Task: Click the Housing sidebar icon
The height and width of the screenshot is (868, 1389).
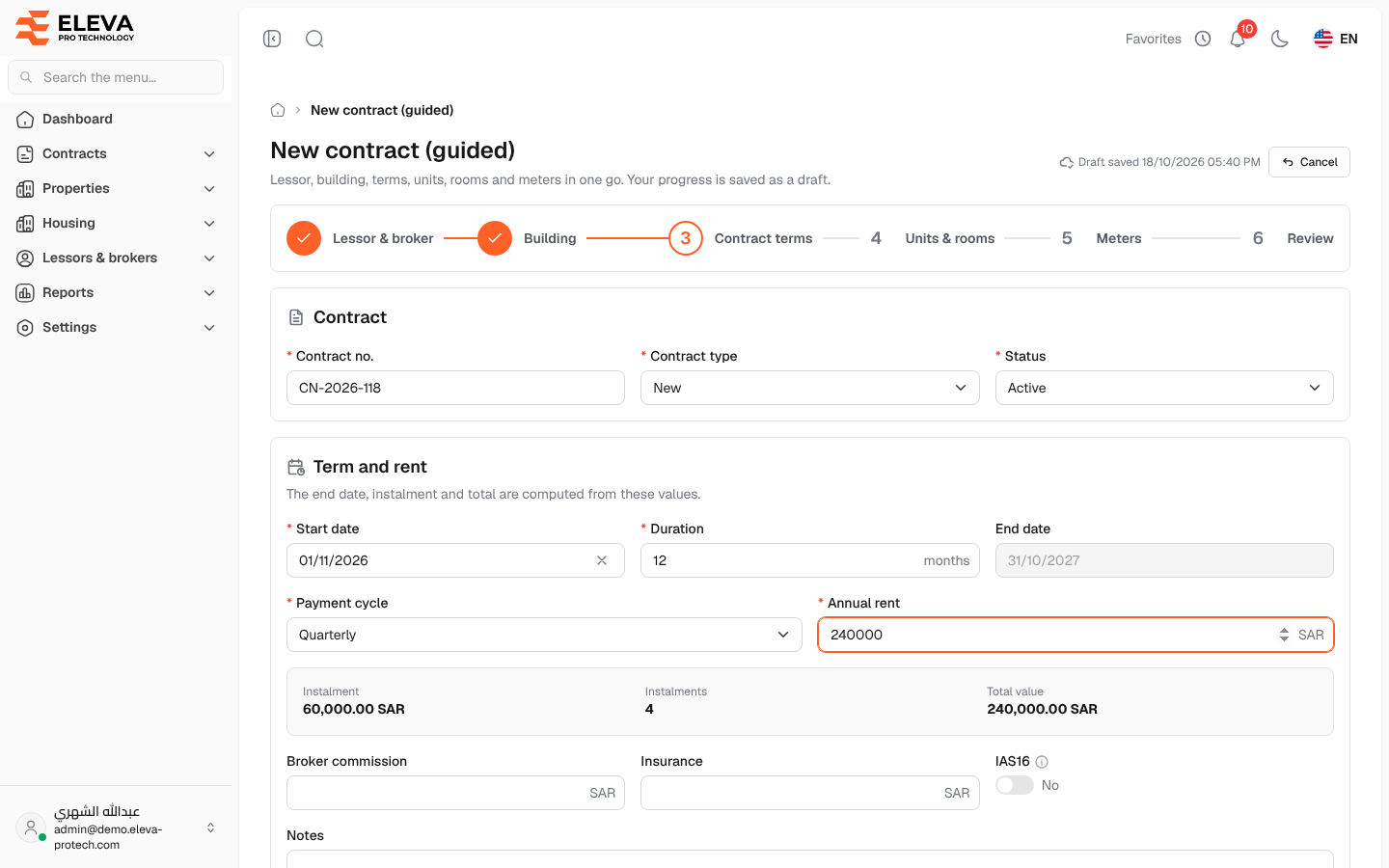Action: coord(25,223)
